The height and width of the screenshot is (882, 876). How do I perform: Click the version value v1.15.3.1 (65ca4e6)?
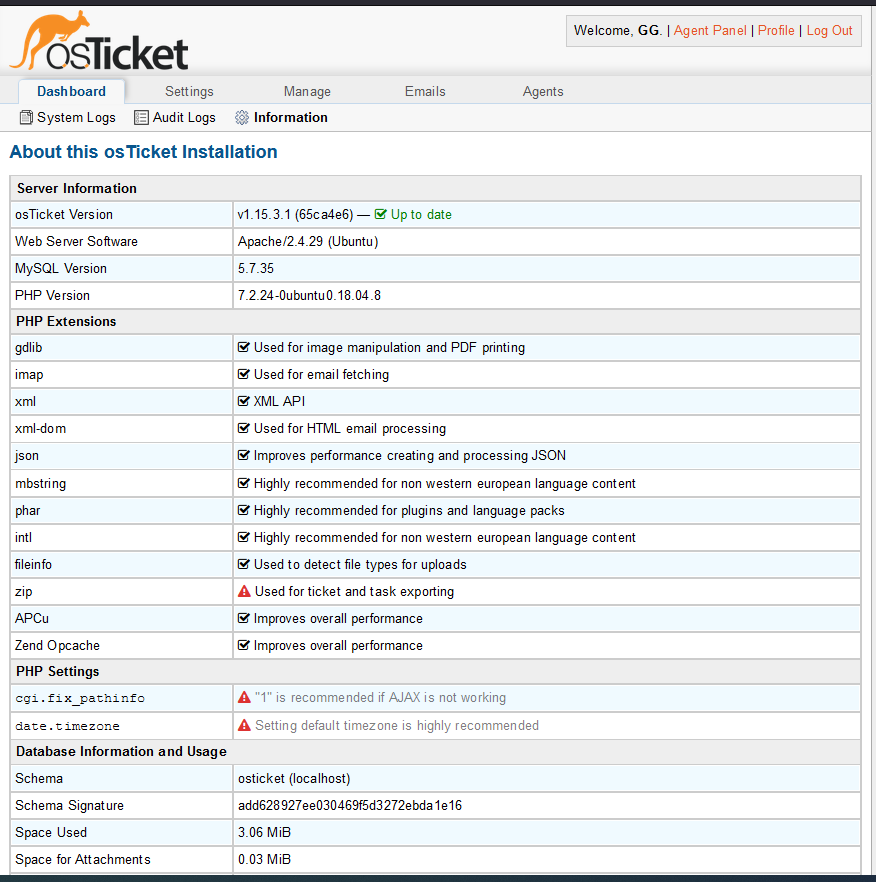[x=295, y=214]
